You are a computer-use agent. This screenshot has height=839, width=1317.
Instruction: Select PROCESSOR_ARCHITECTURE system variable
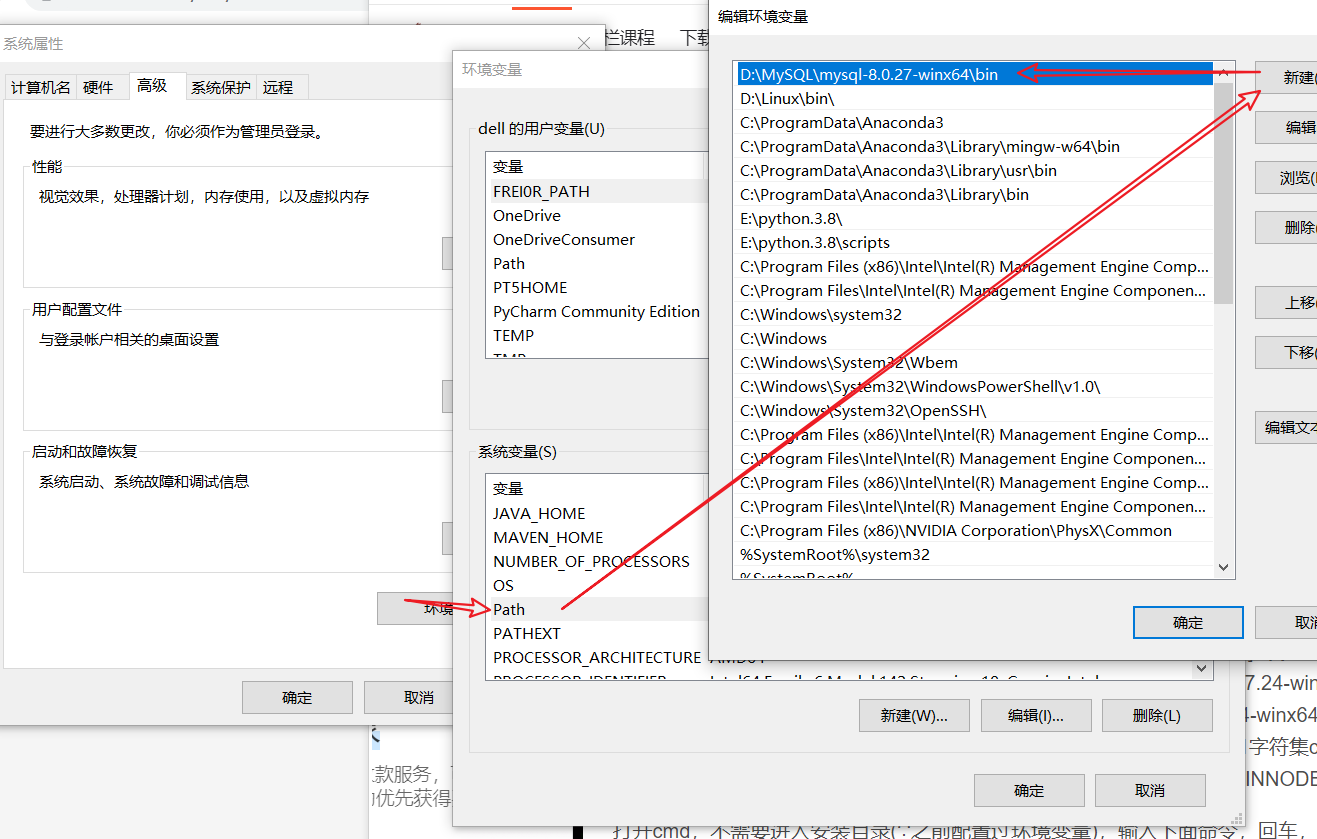pyautogui.click(x=597, y=657)
